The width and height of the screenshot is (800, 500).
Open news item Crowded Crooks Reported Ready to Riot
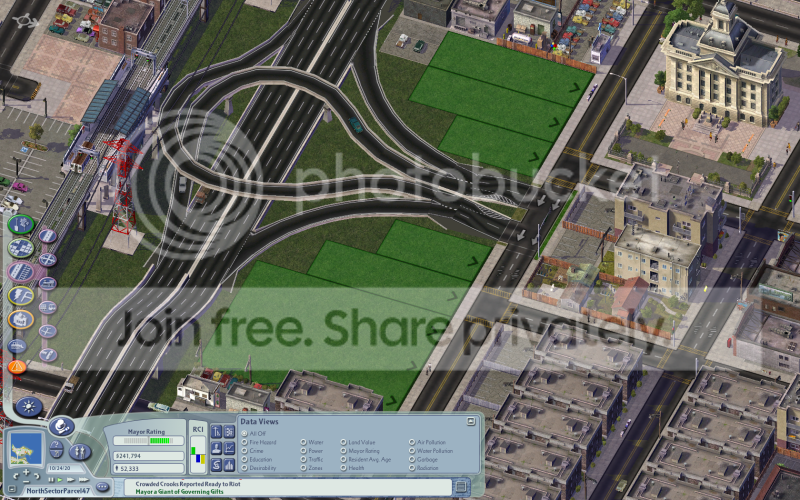(188, 484)
